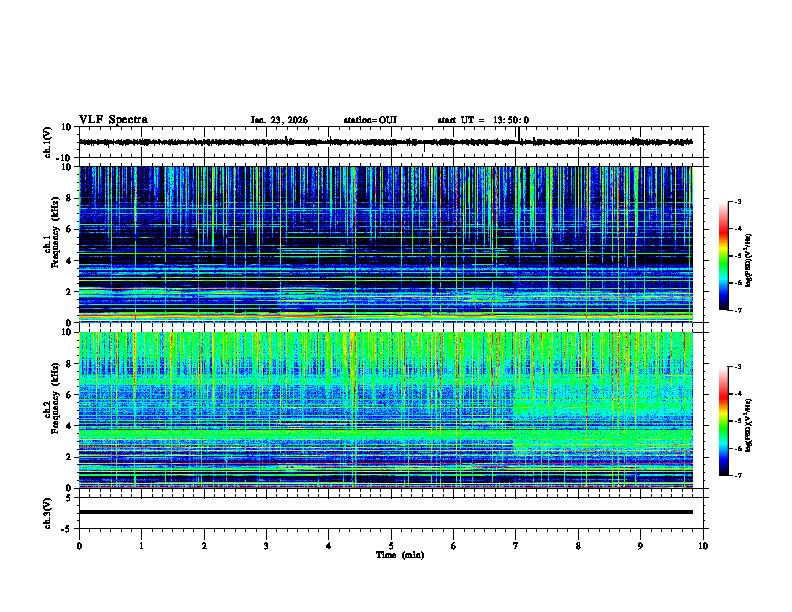Click time axis tick label "8"
This screenshot has height=612, width=792.
(x=578, y=546)
